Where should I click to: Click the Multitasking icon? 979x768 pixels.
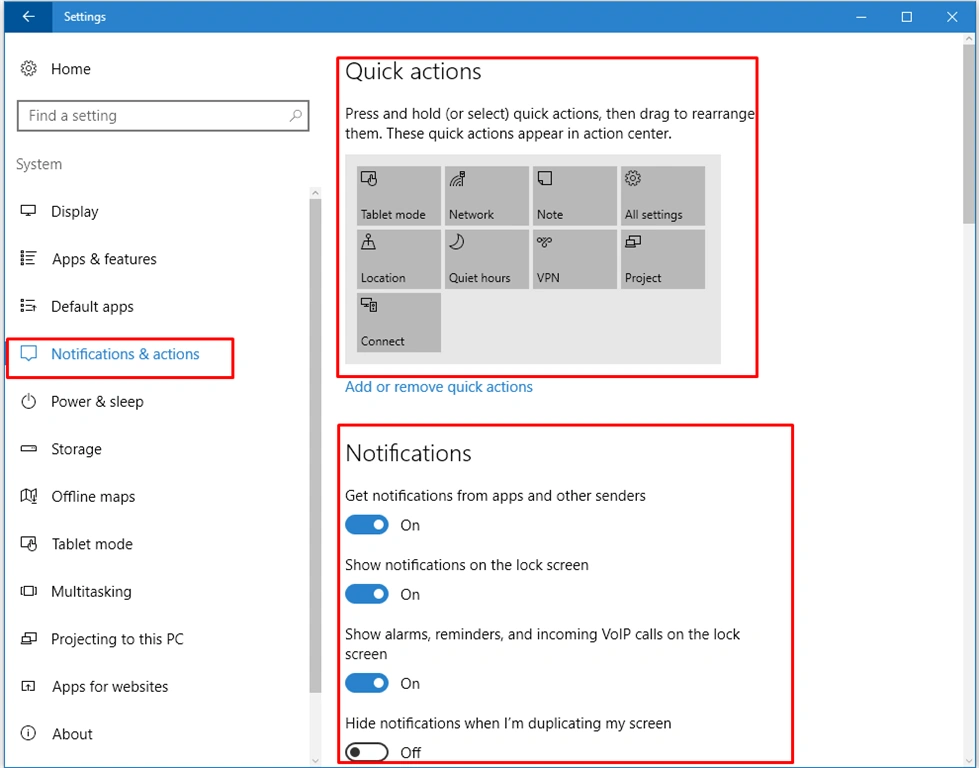coord(29,591)
